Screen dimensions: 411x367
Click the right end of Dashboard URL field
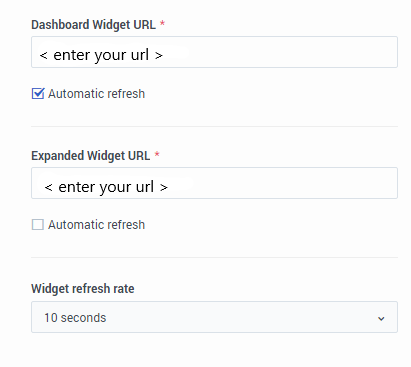point(383,52)
